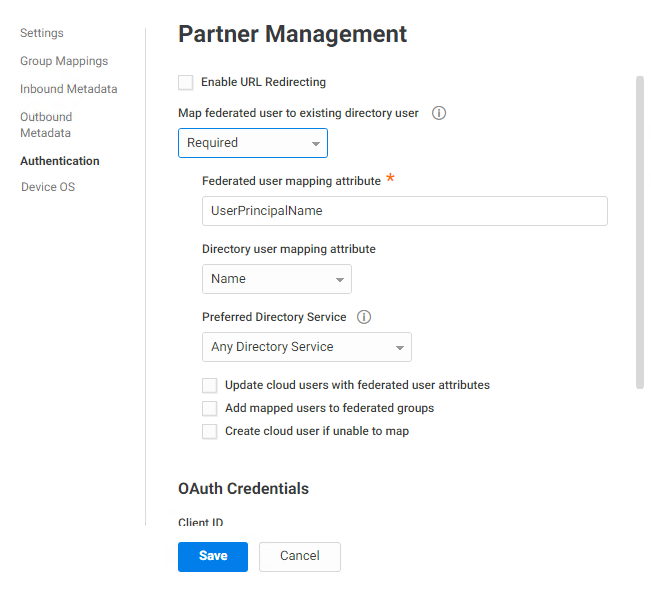The height and width of the screenshot is (591, 651).
Task: Enable URL Redirecting checkbox
Action: tap(186, 82)
